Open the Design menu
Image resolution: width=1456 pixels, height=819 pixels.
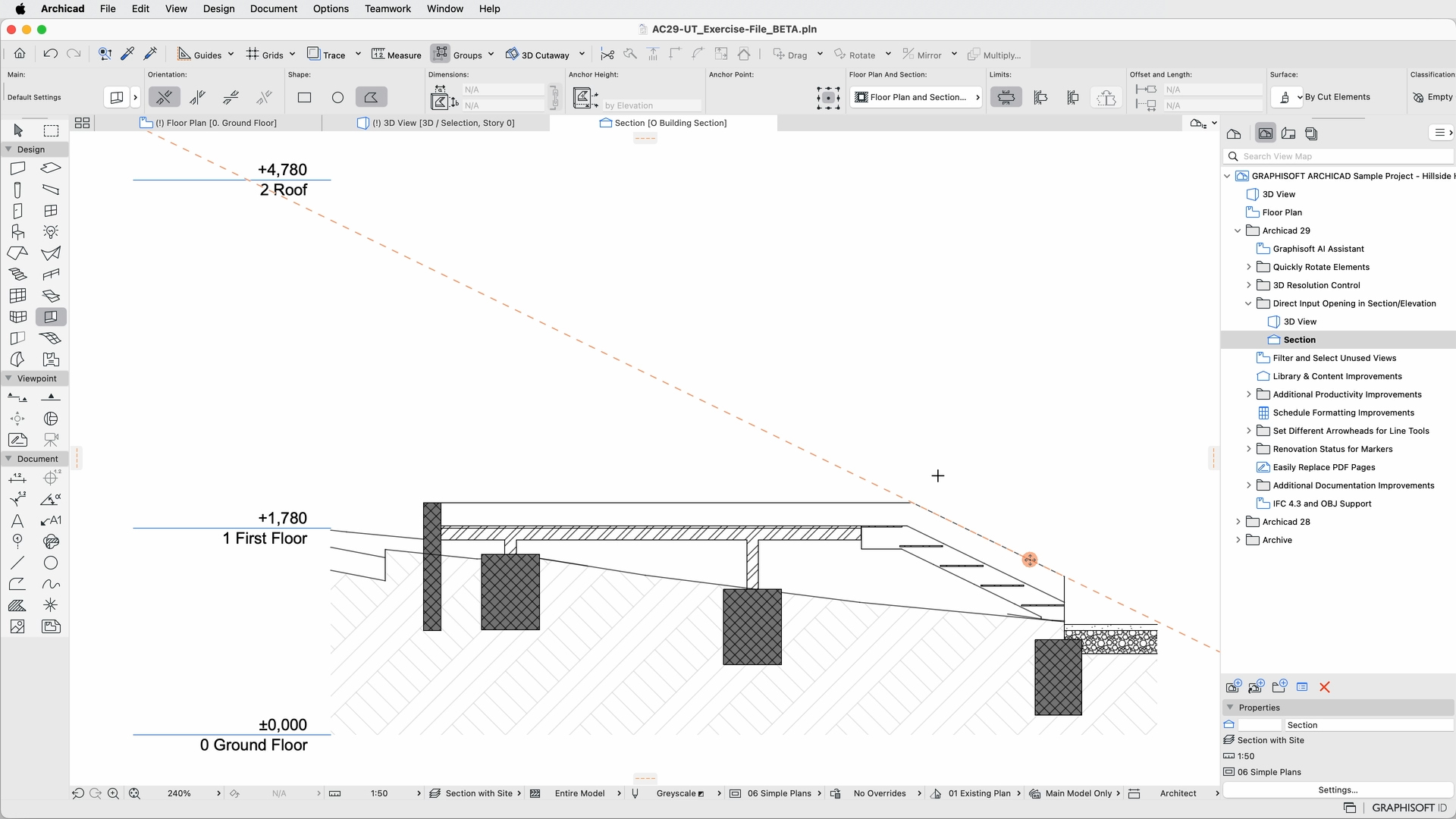[x=218, y=8]
